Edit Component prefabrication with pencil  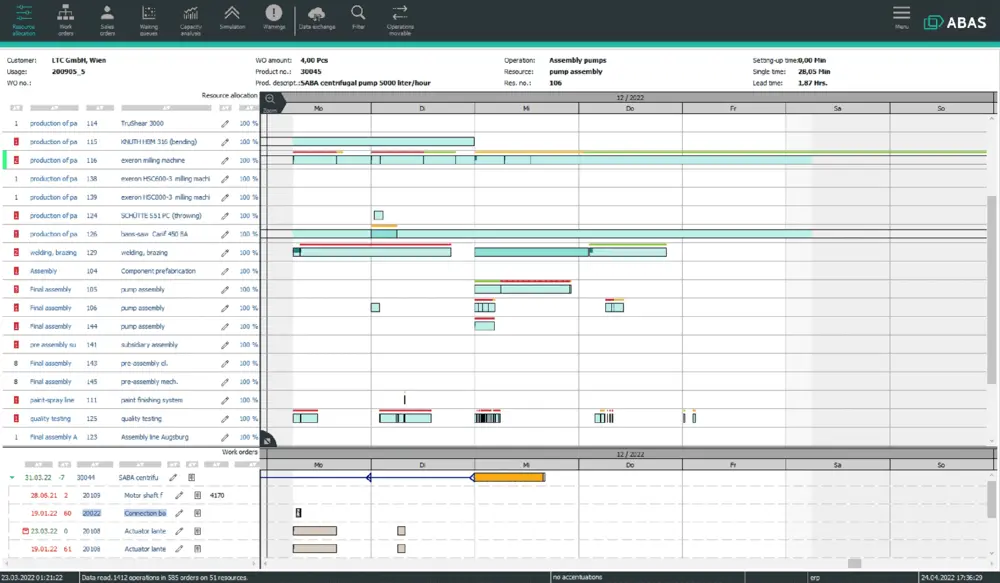tap(225, 271)
